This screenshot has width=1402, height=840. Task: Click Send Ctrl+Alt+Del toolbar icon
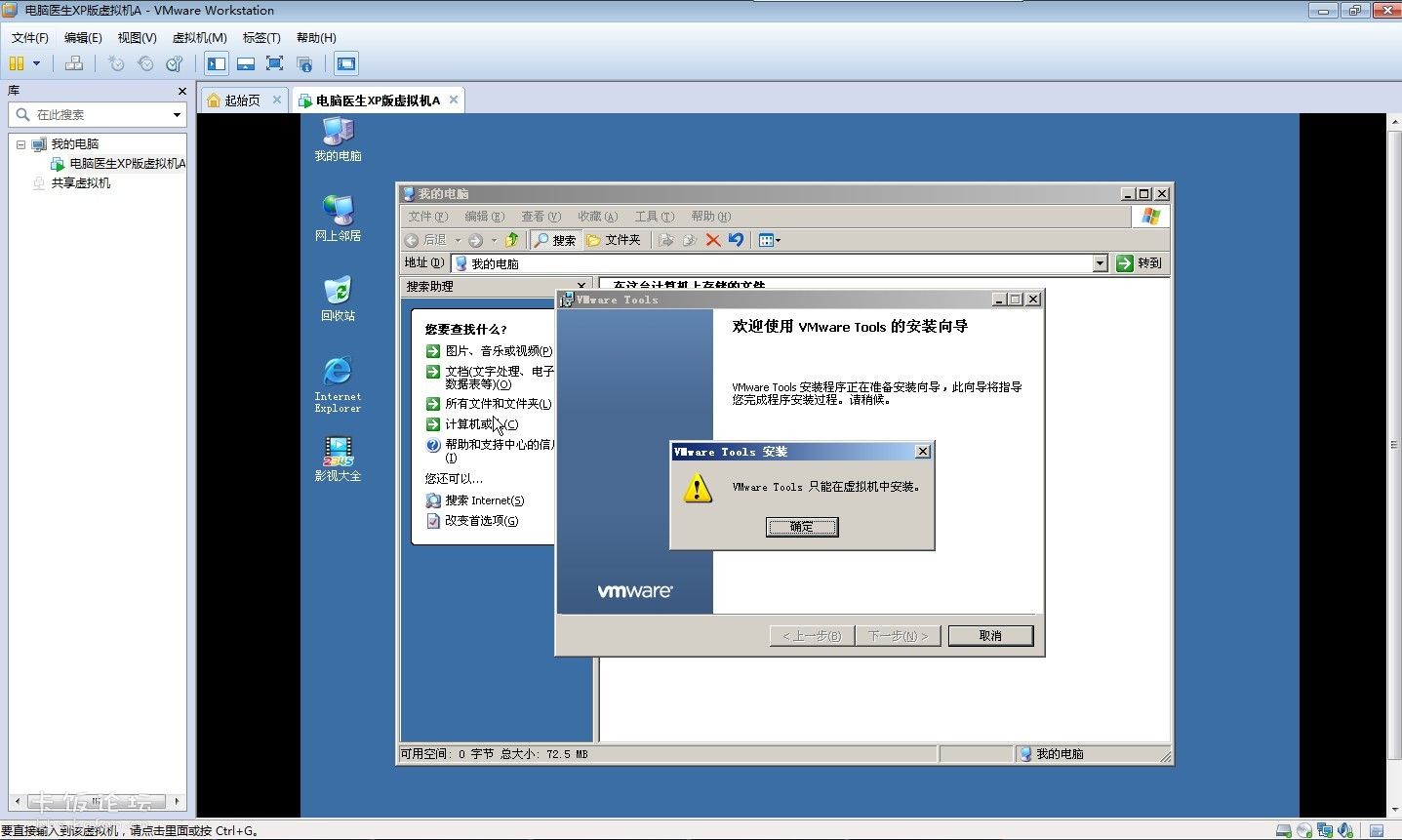pyautogui.click(x=74, y=63)
